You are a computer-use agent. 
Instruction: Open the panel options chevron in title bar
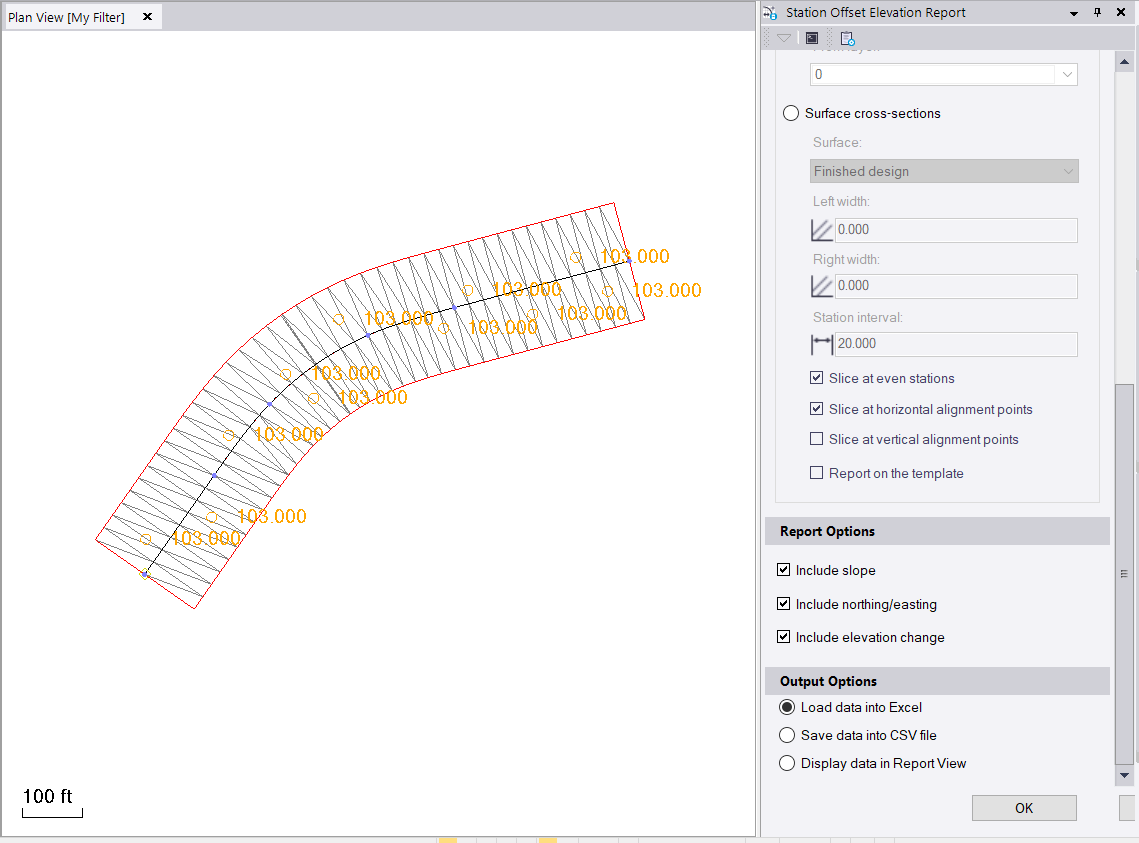pos(1074,12)
